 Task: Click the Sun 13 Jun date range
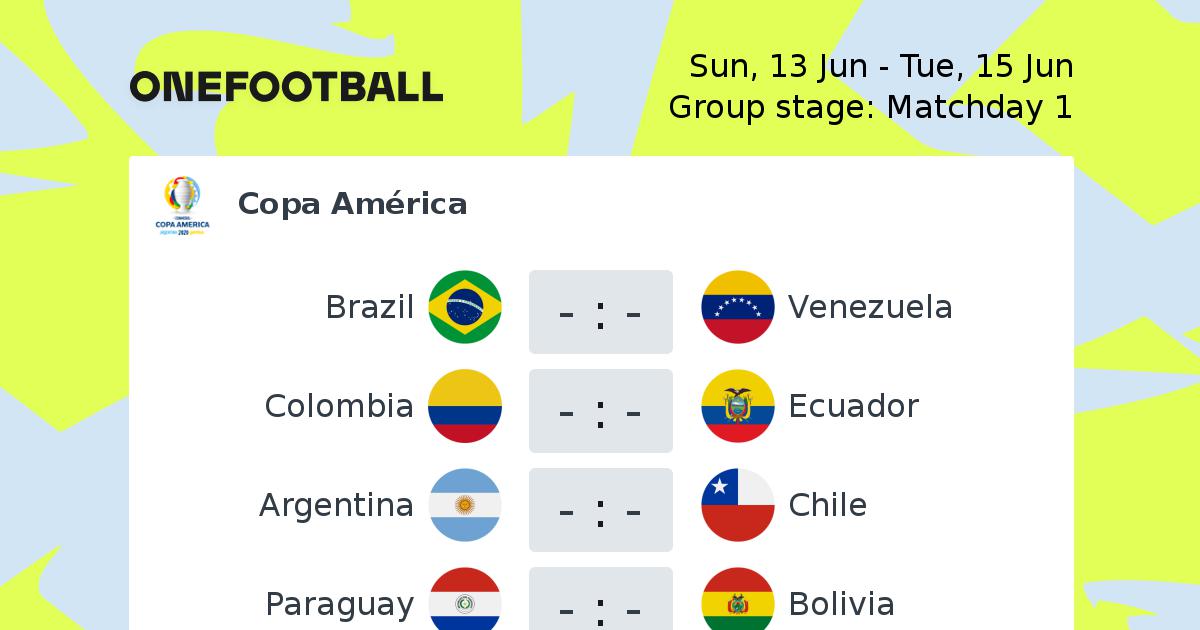pos(881,67)
